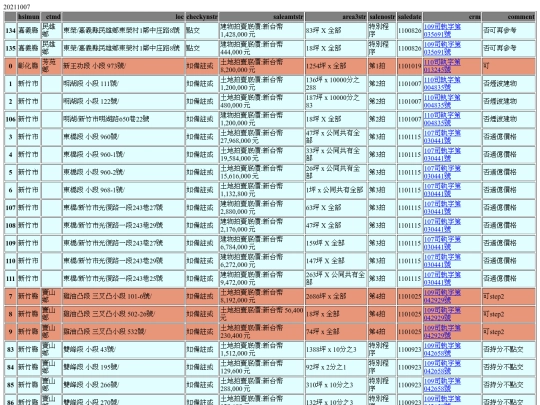Open the crm link in row 107
540x405 pixels.
point(442,208)
